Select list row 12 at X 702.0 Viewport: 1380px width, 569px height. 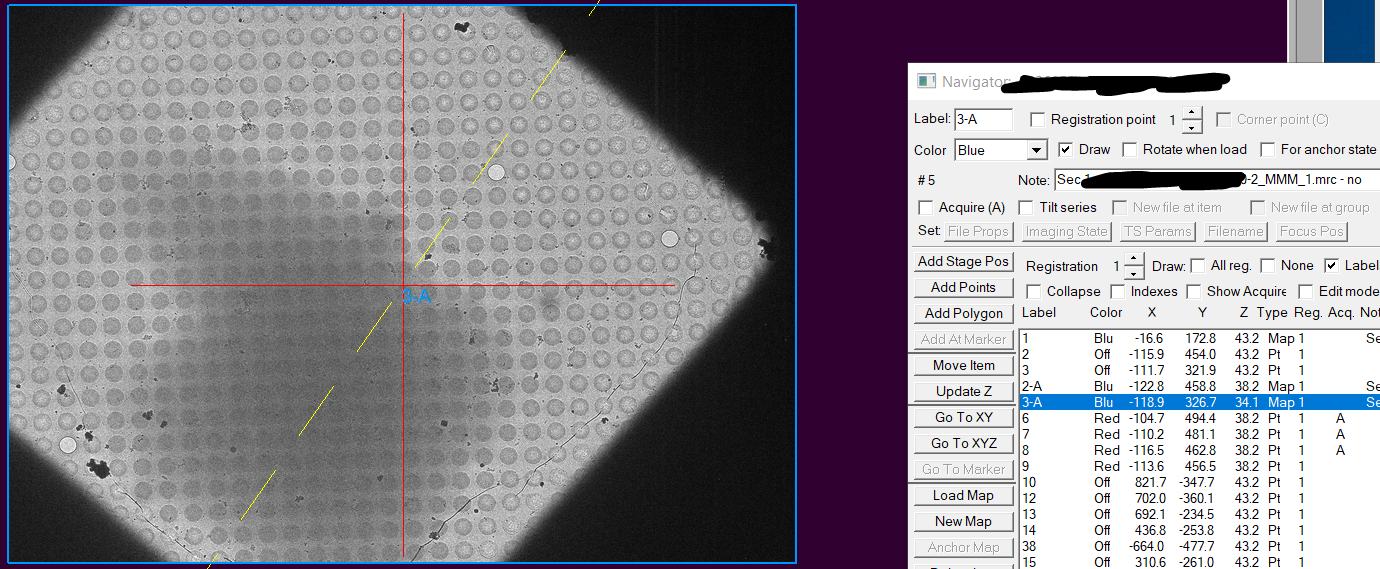pyautogui.click(x=1199, y=499)
